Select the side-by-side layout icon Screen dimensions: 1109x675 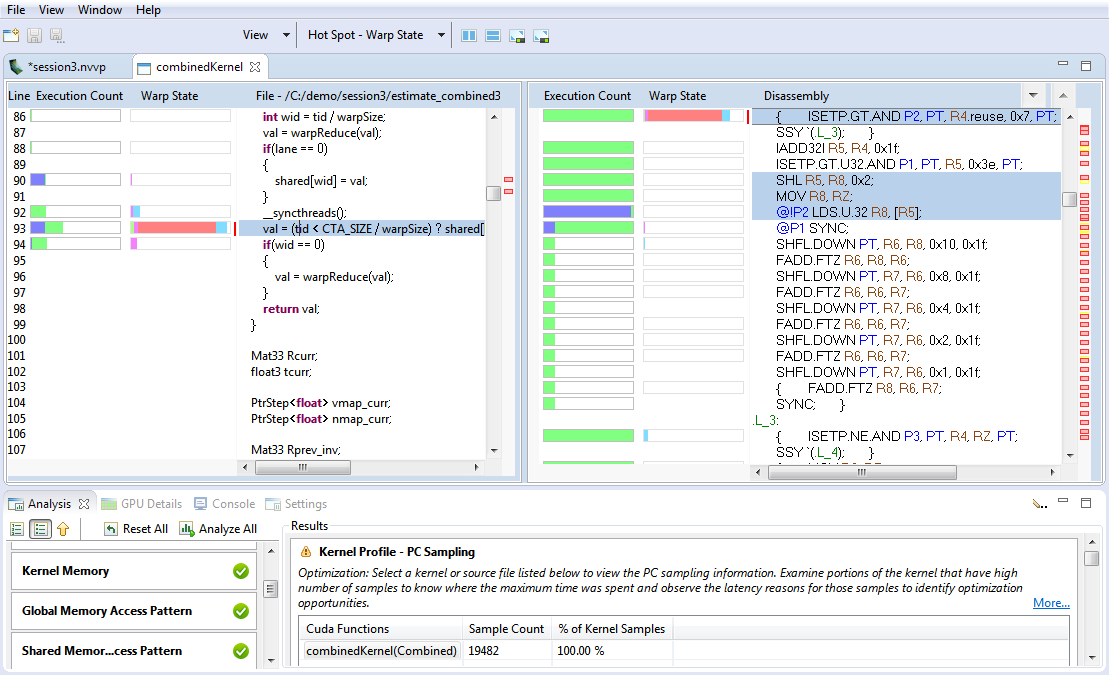[468, 34]
